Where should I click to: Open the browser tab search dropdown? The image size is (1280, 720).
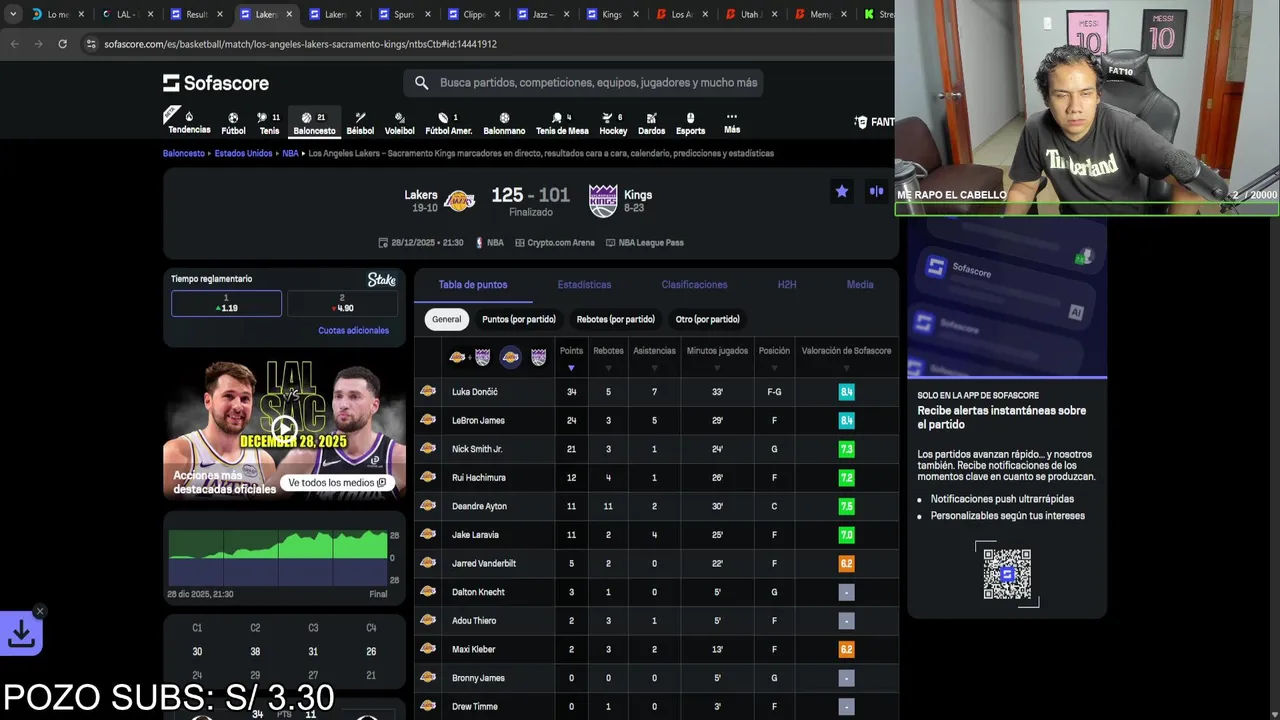[12, 14]
